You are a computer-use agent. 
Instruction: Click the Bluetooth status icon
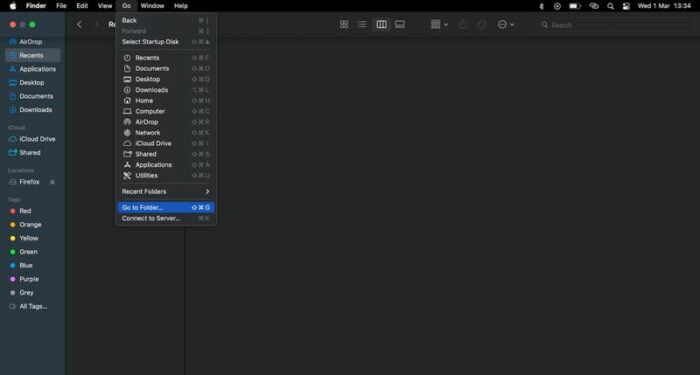[x=542, y=6]
